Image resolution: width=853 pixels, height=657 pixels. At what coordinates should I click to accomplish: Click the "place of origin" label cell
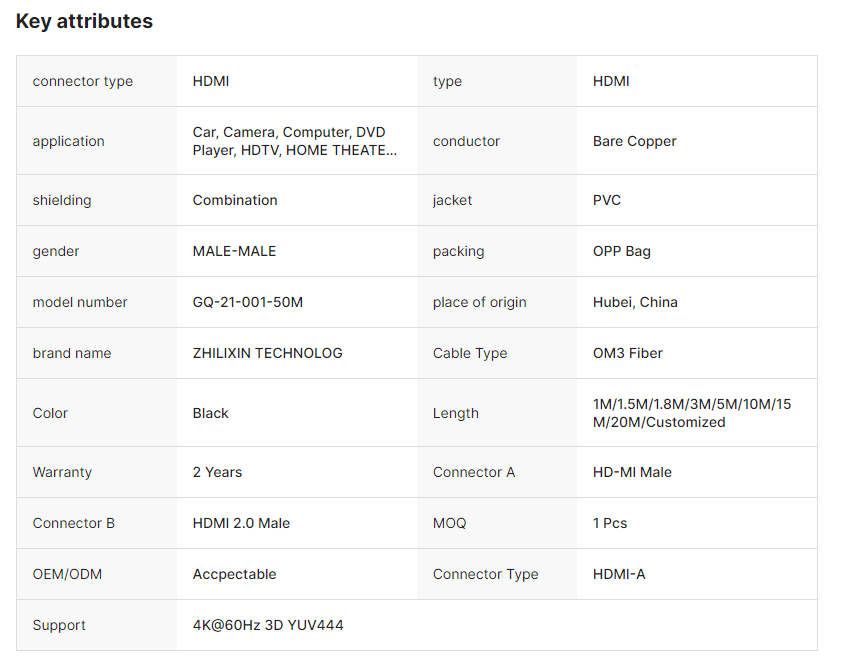pos(479,302)
